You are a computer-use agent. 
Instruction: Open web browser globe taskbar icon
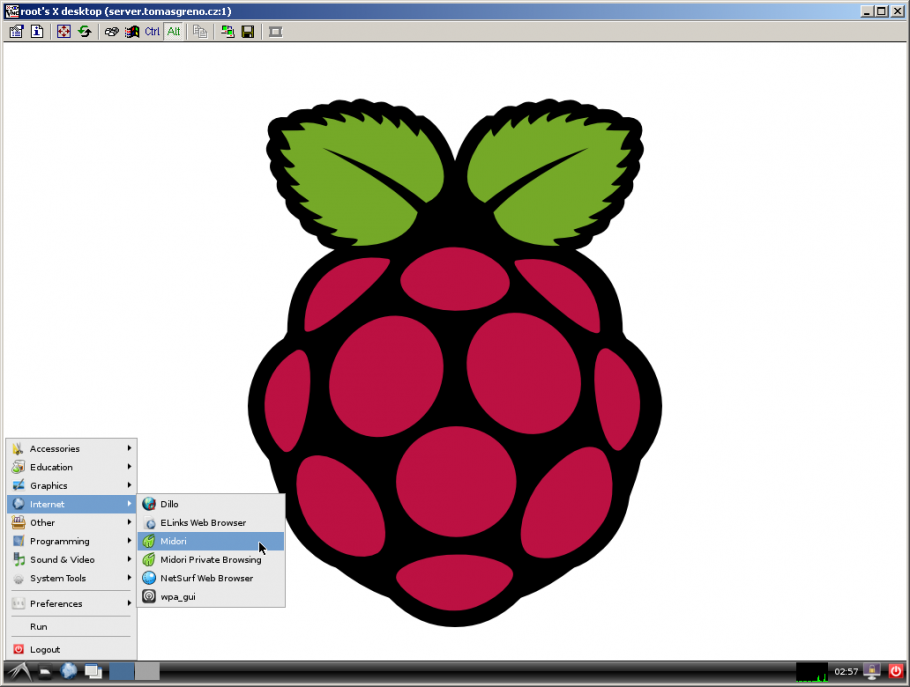pyautogui.click(x=68, y=671)
